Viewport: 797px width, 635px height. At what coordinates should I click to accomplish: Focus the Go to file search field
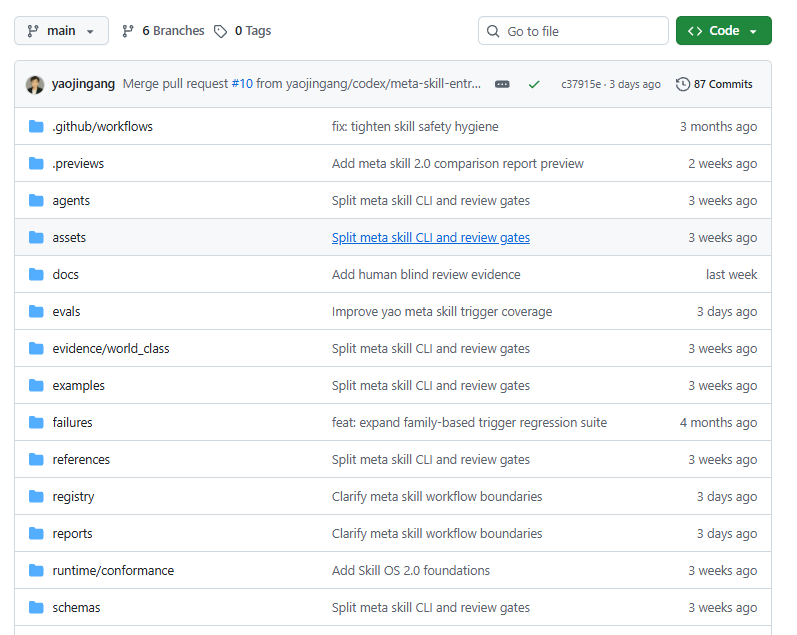(573, 31)
